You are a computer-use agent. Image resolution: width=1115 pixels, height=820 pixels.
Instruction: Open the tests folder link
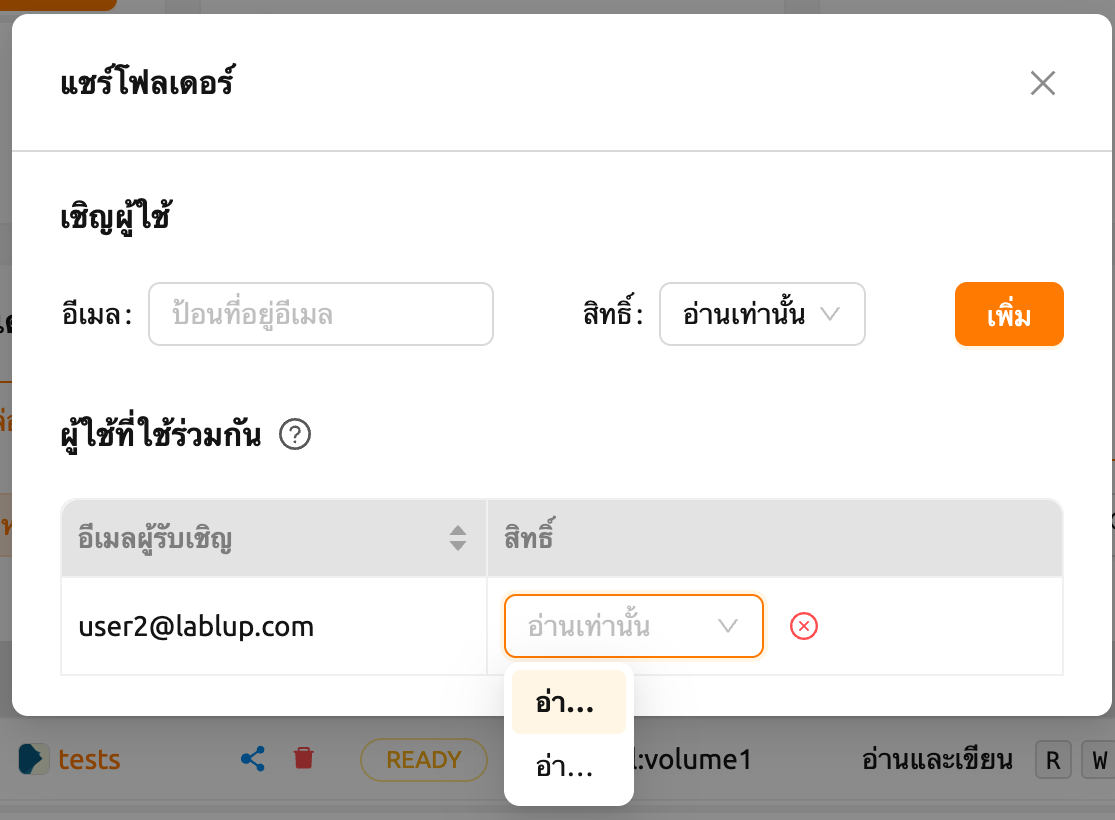tap(89, 760)
